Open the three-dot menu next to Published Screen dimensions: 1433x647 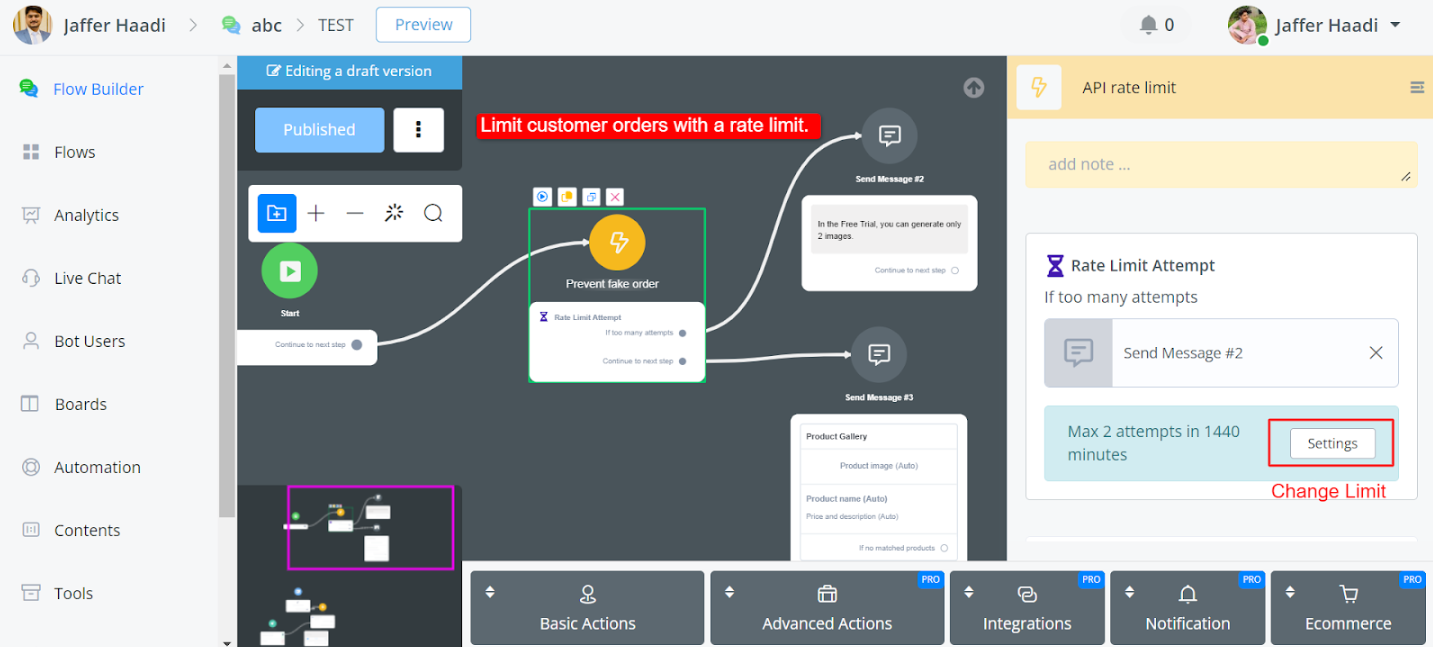click(x=418, y=130)
